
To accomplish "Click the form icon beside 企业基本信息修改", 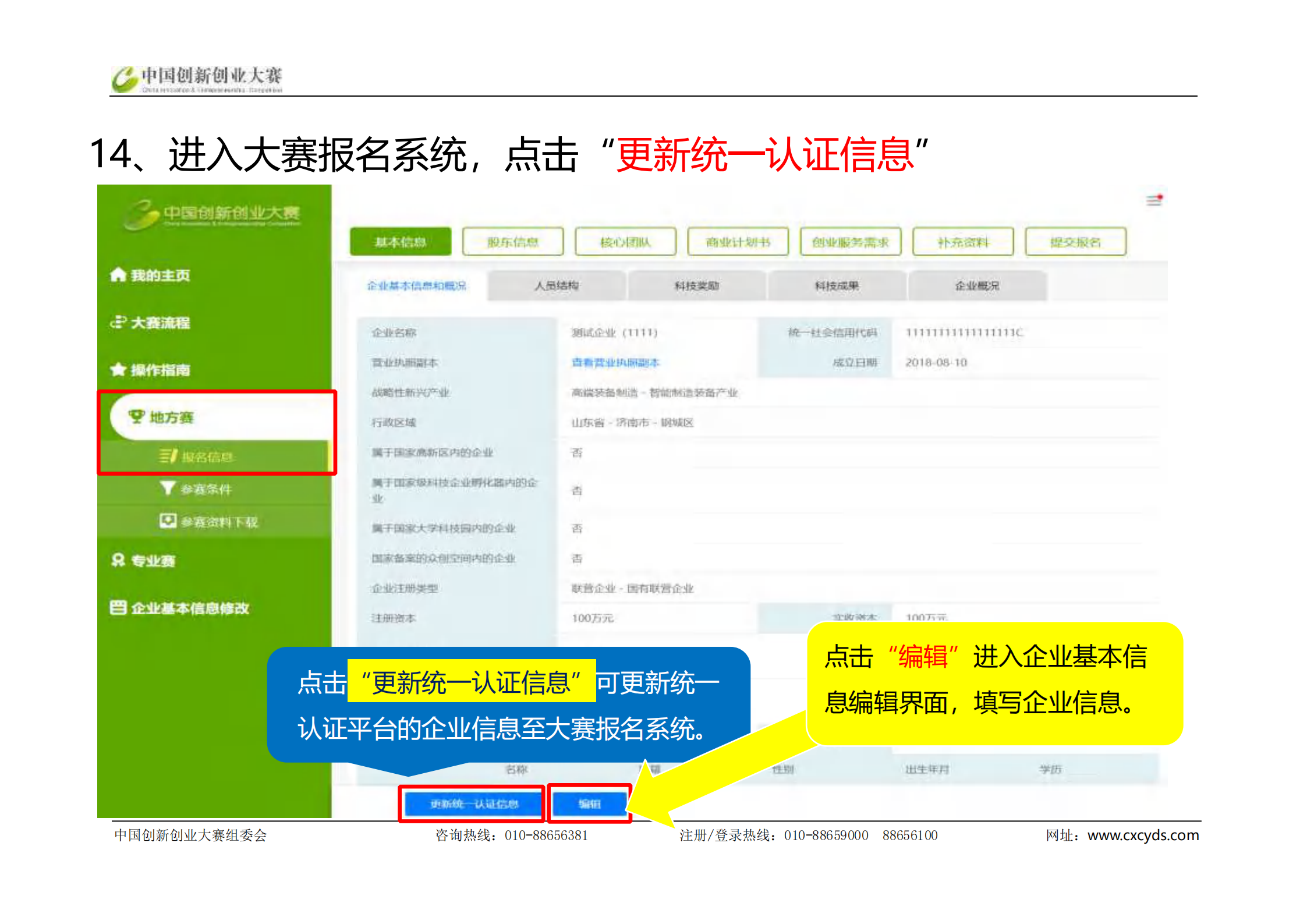I will tap(118, 608).
